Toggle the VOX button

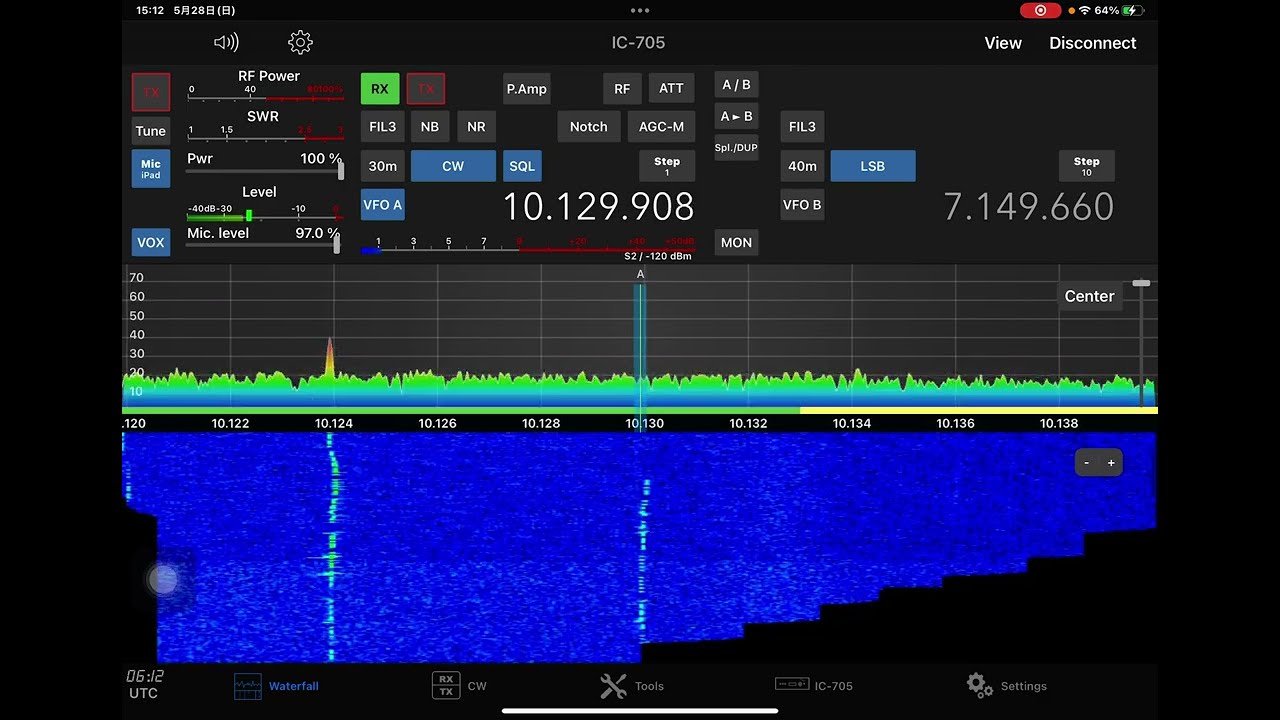(x=151, y=243)
